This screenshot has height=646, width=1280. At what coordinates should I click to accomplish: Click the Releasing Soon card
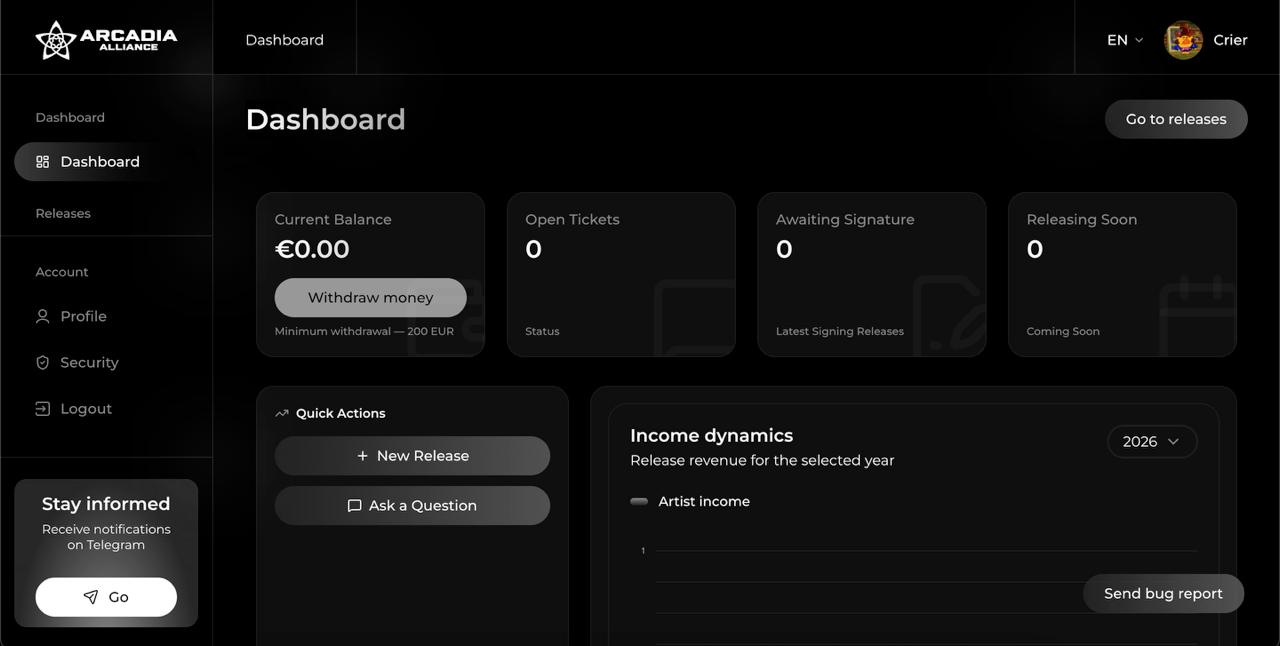[x=1122, y=275]
